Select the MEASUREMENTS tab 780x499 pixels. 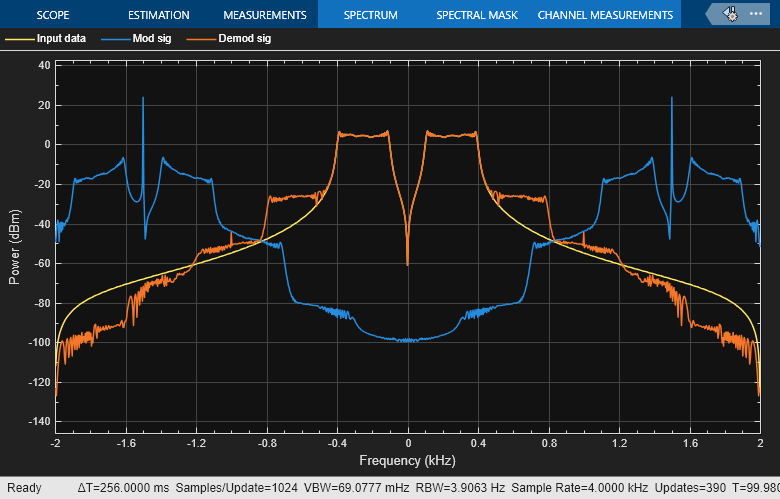(x=264, y=15)
